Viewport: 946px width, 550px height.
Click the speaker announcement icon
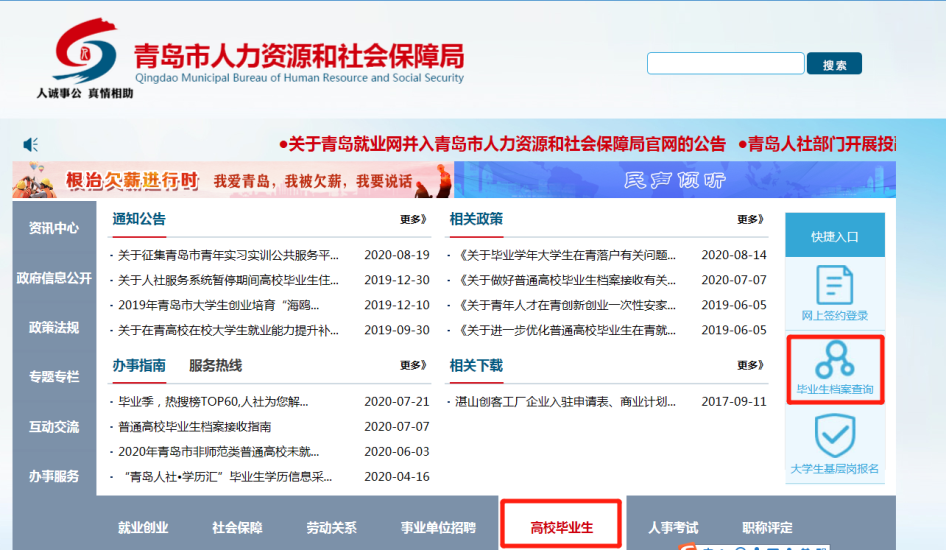click(31, 144)
